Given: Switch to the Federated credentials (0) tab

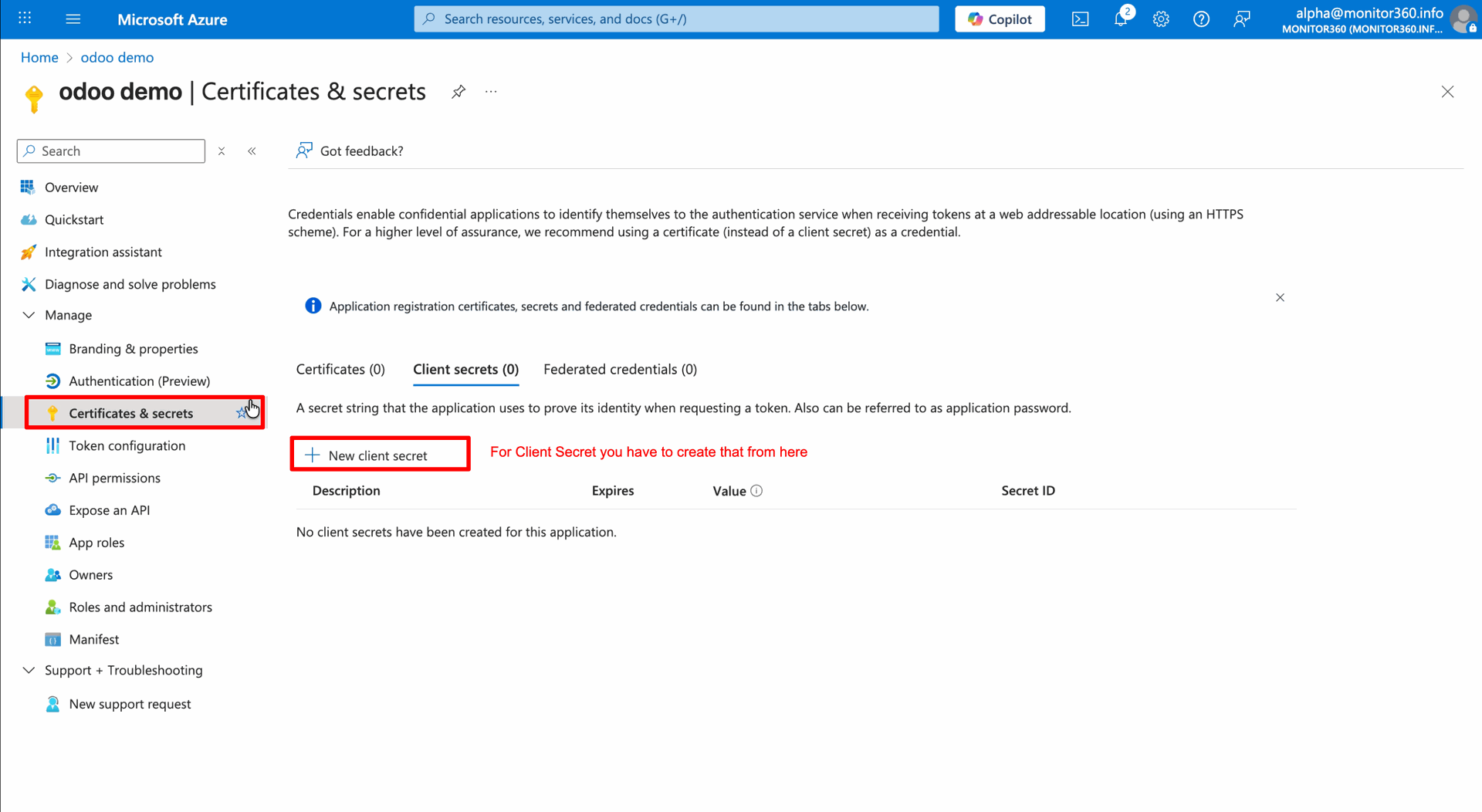Looking at the screenshot, I should [x=620, y=370].
